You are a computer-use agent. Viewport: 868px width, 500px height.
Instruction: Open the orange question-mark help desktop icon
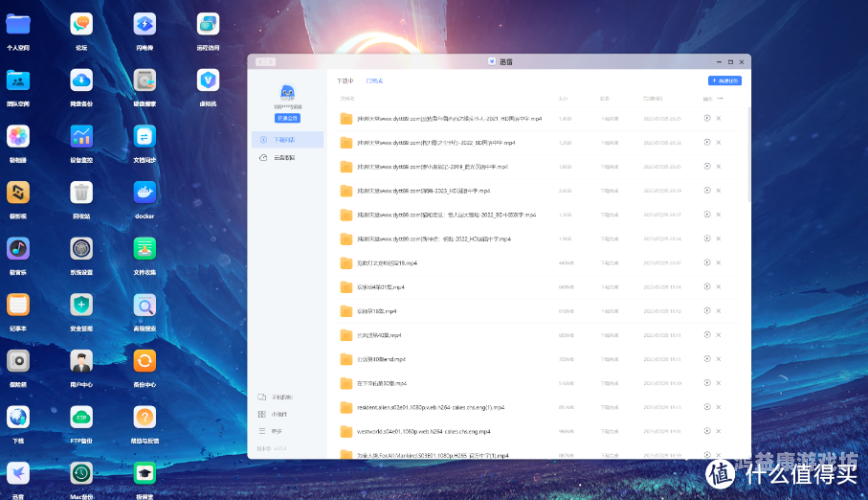pos(144,416)
